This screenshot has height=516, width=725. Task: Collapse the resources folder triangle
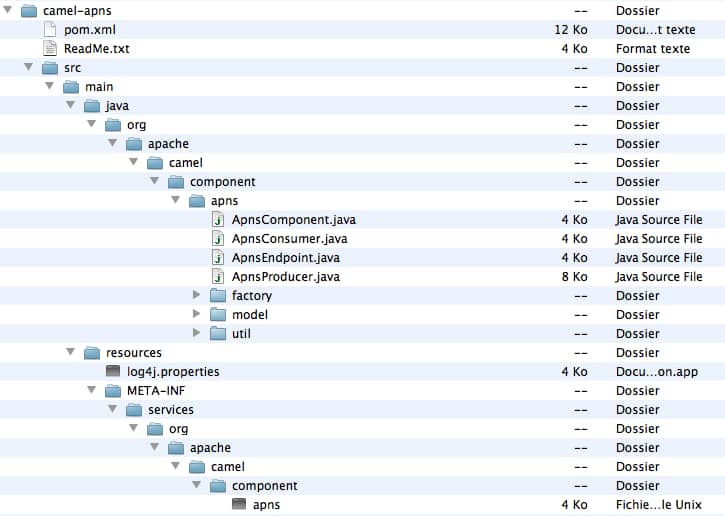pyautogui.click(x=71, y=352)
